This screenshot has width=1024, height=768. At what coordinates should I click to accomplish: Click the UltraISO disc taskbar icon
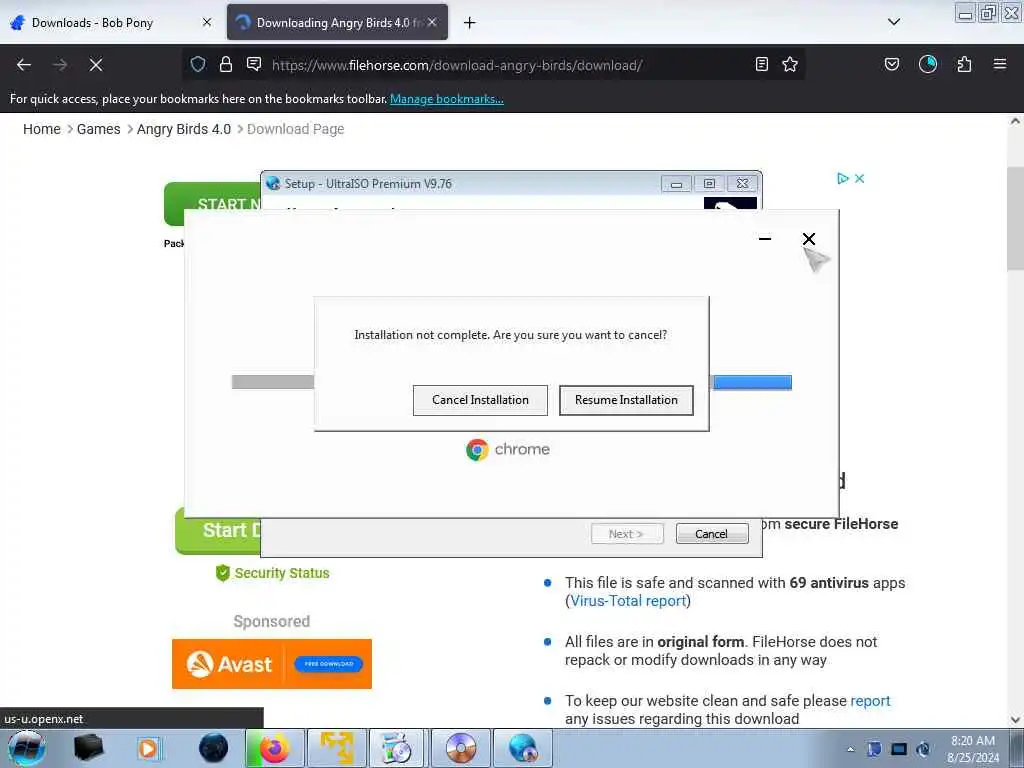(460, 748)
